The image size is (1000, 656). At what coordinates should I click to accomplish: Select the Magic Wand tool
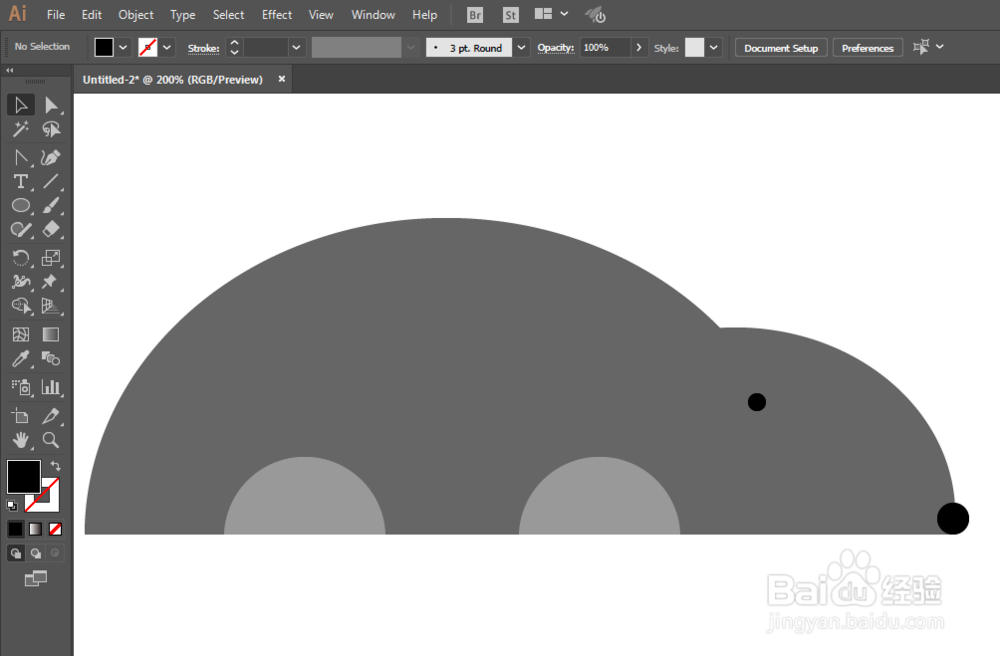tap(20, 130)
